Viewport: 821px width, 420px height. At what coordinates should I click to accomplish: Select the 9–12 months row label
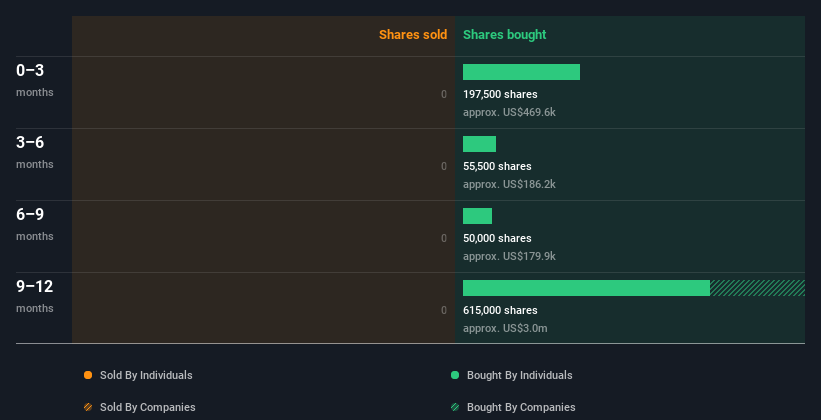click(35, 296)
